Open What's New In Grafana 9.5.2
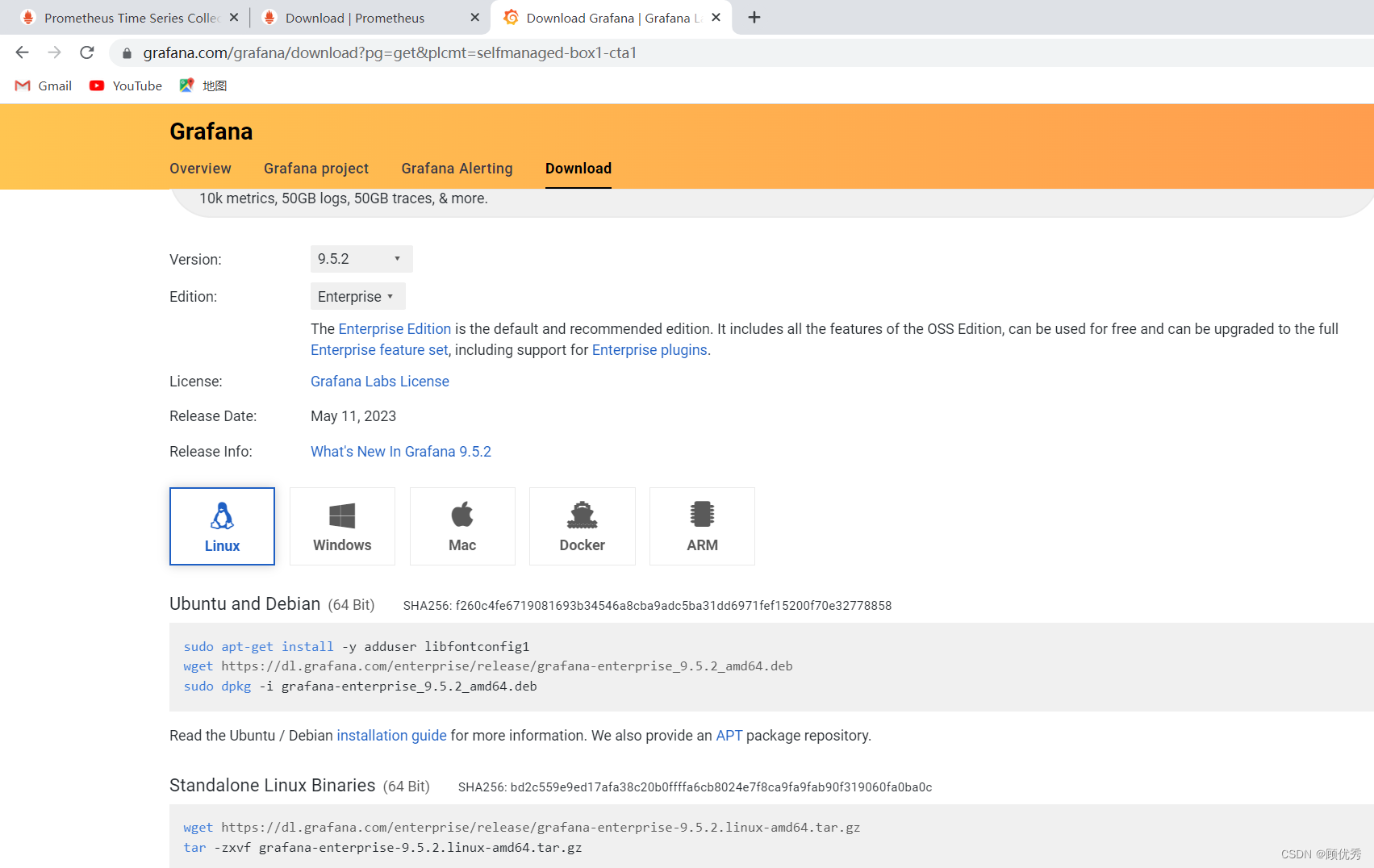Viewport: 1374px width, 868px height. pyautogui.click(x=401, y=451)
